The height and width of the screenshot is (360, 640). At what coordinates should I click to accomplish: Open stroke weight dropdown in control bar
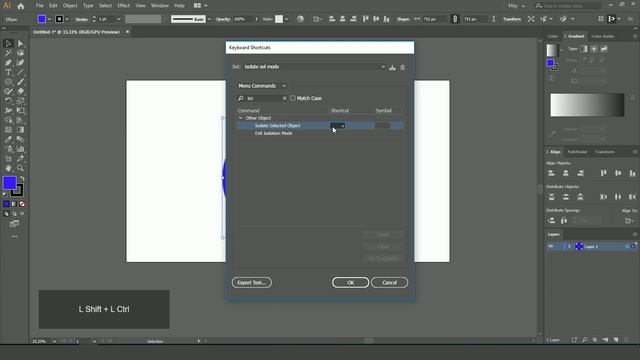[x=119, y=19]
